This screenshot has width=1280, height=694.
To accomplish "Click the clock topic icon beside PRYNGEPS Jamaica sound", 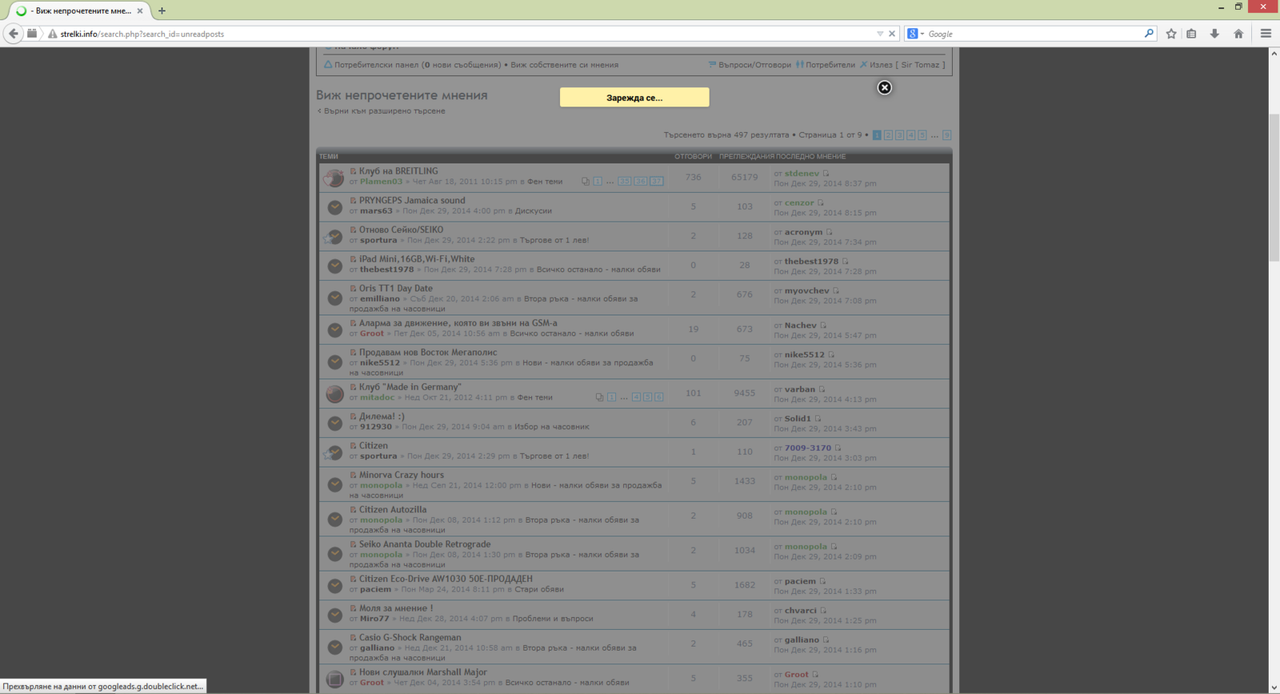I will pos(335,207).
